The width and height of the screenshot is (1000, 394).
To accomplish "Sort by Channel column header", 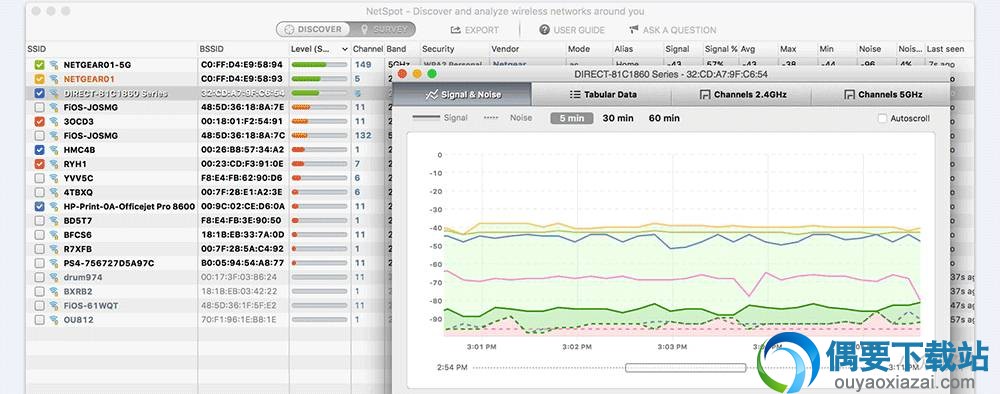I will coord(368,48).
